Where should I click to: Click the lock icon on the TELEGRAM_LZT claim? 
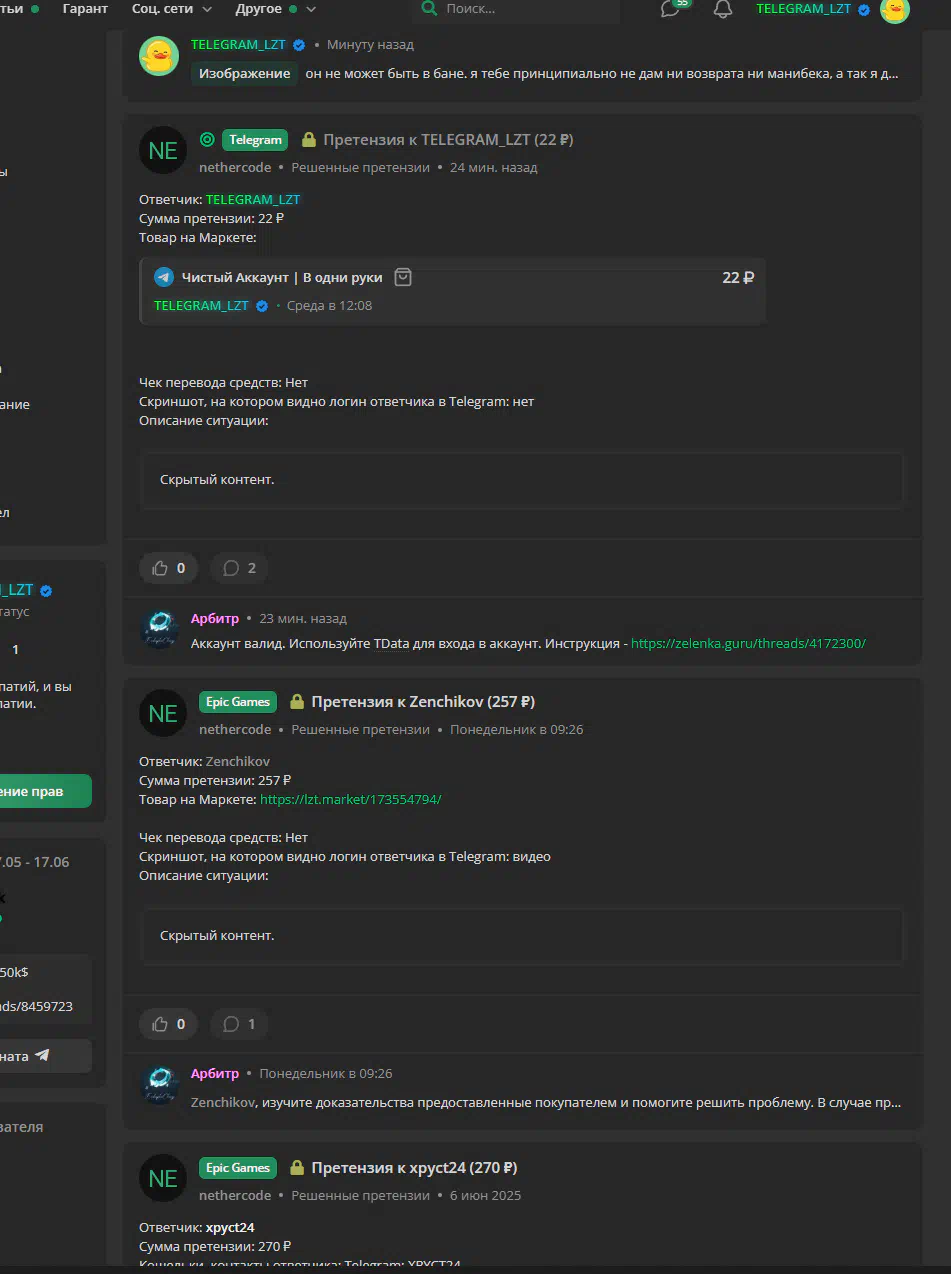coord(309,140)
